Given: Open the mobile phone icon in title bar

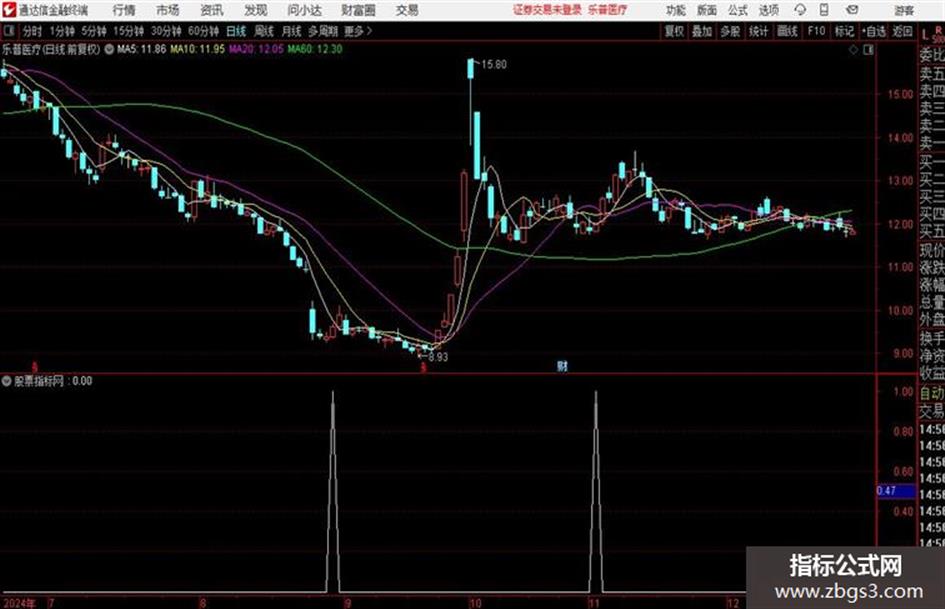Looking at the screenshot, I should coord(824,10).
